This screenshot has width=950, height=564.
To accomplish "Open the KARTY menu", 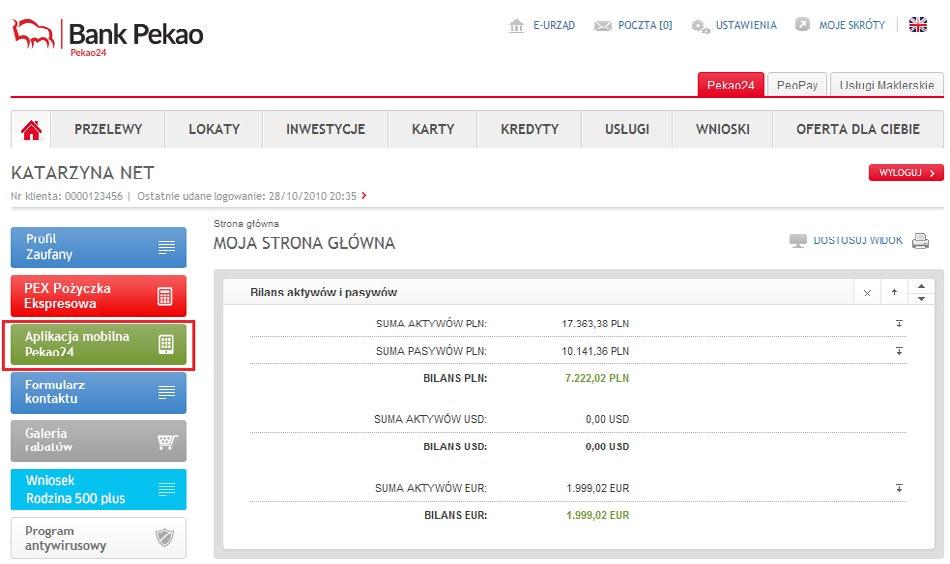I will (x=433, y=129).
